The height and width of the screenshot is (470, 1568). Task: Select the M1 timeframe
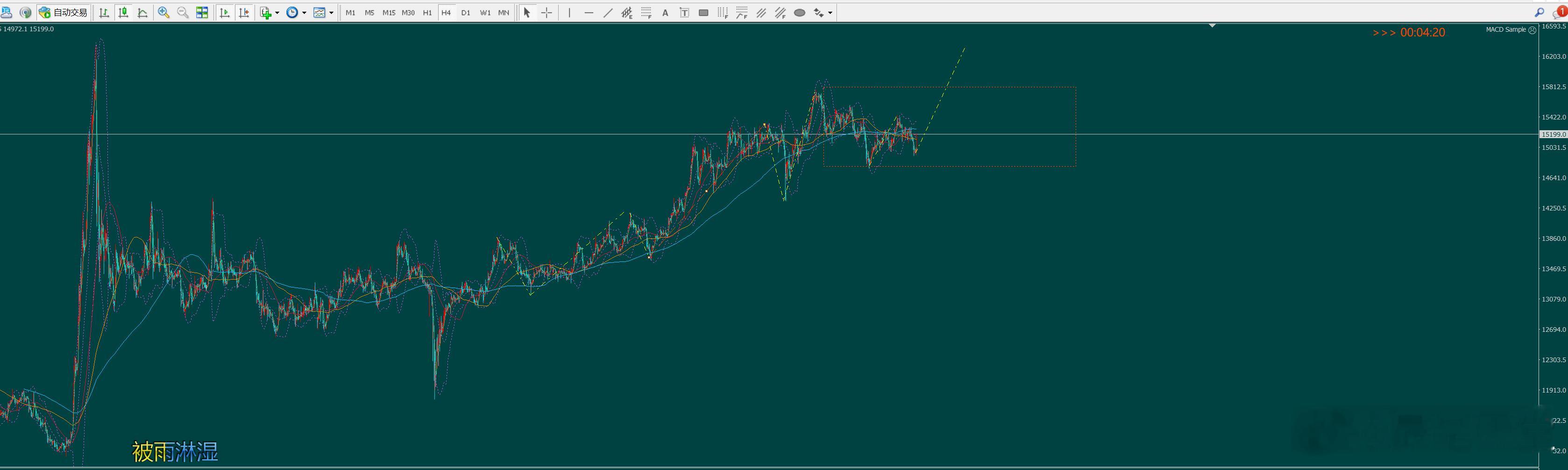pyautogui.click(x=351, y=12)
